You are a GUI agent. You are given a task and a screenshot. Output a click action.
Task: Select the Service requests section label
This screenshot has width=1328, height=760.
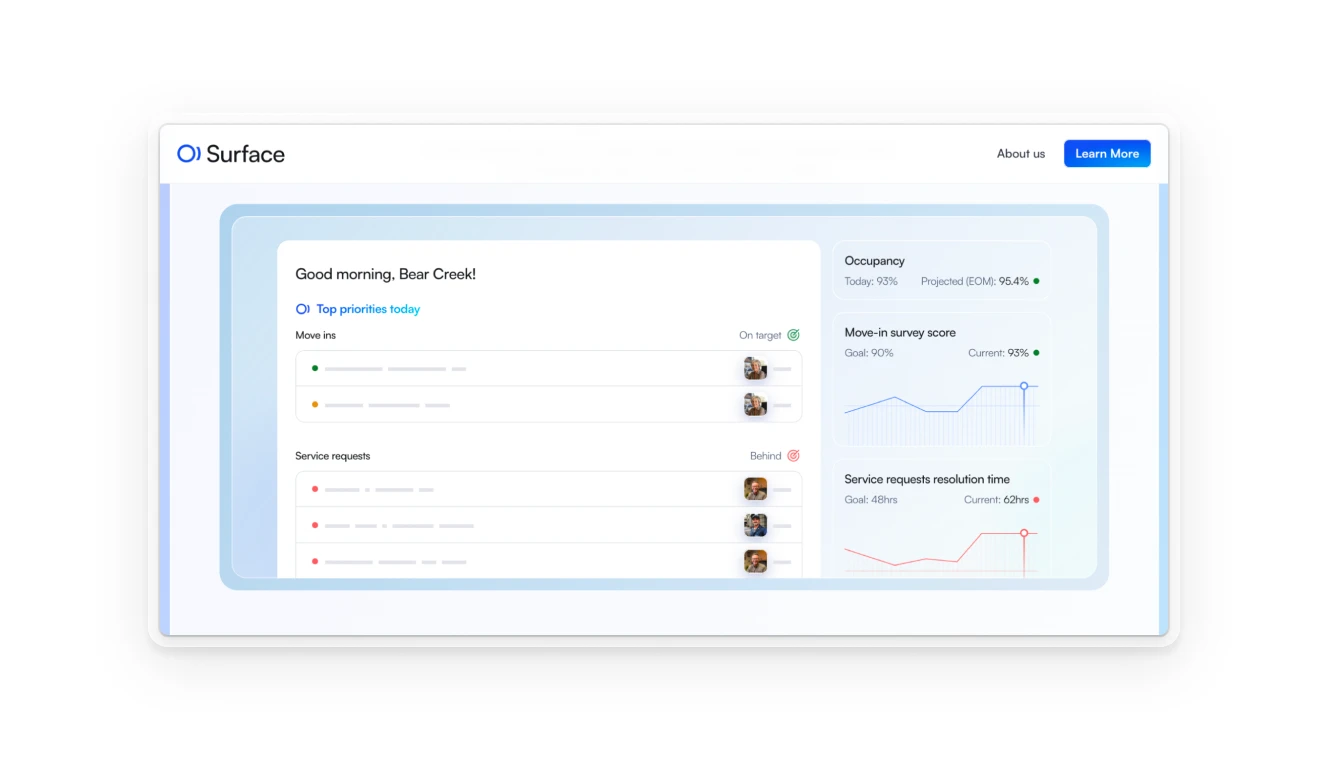point(332,455)
